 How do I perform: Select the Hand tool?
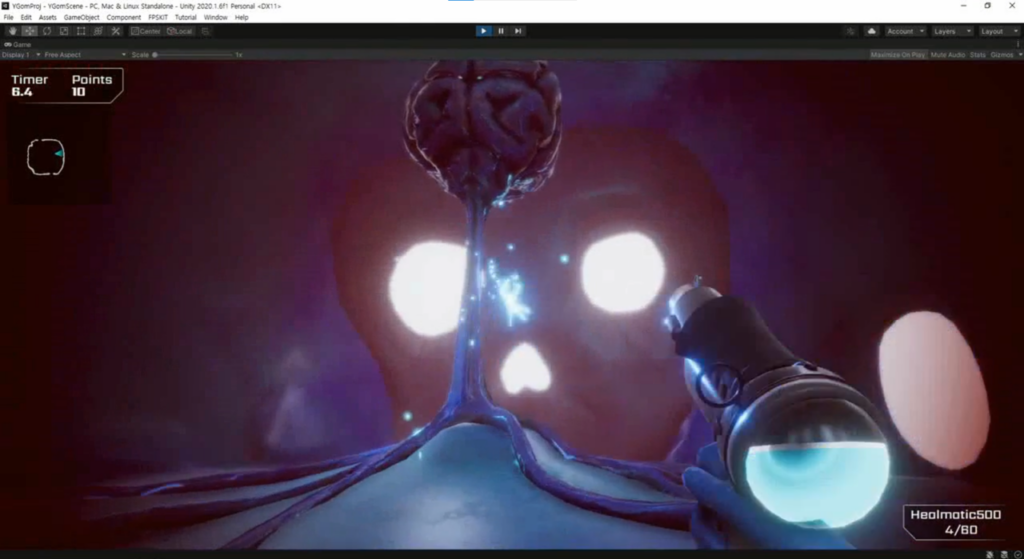click(12, 31)
